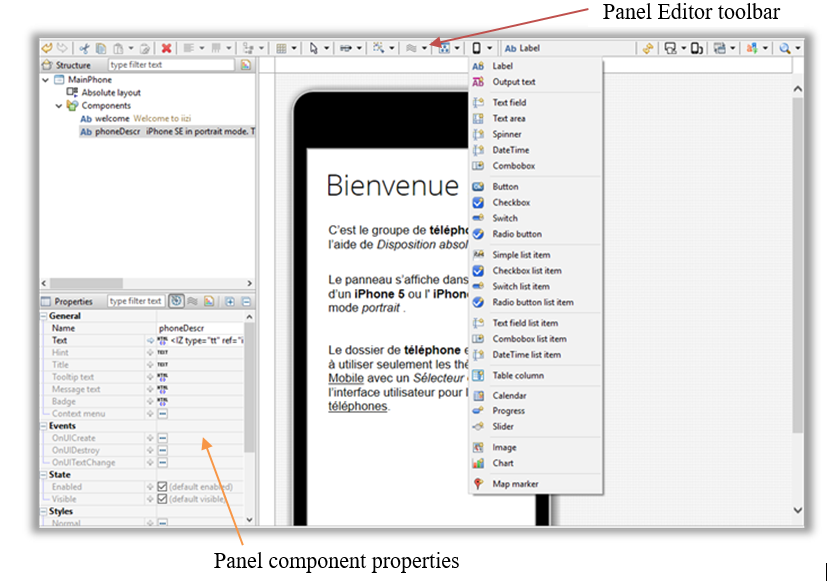This screenshot has height=581, width=832.
Task: Toggle the clock filter button in Properties
Action: click(176, 301)
